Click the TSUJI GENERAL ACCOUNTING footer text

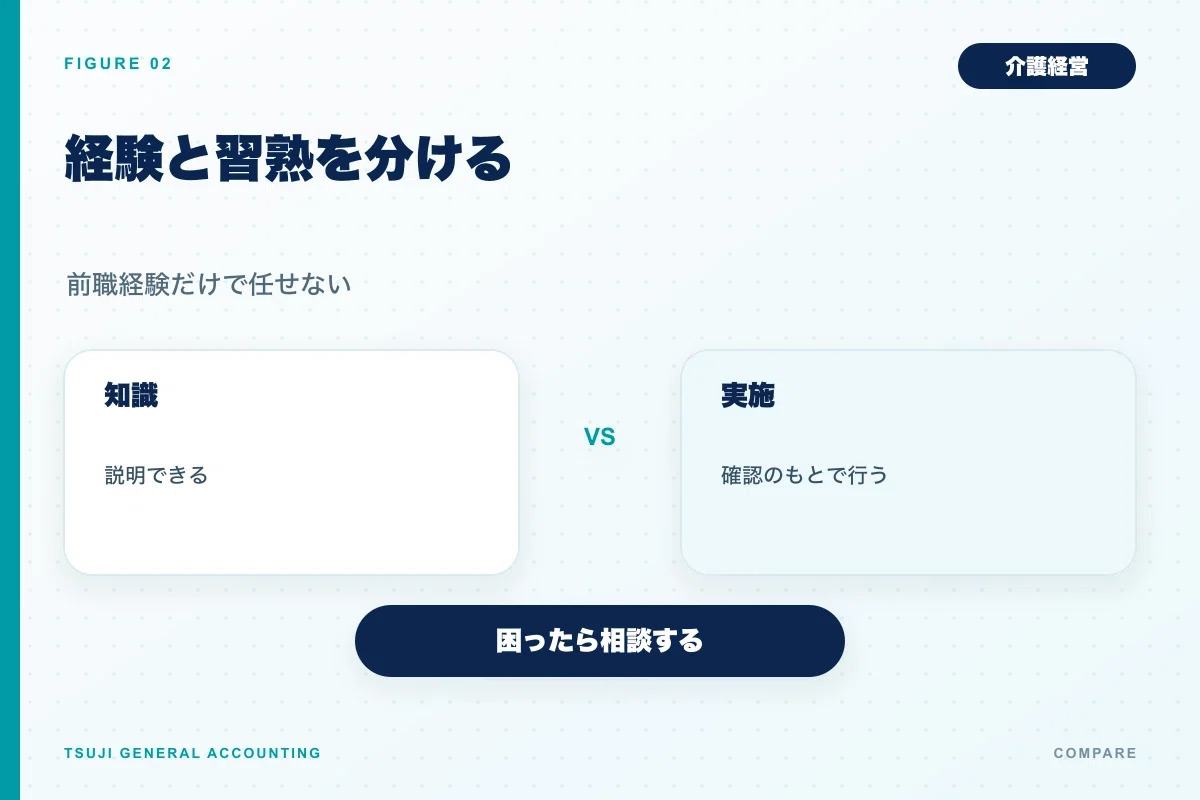coord(192,753)
